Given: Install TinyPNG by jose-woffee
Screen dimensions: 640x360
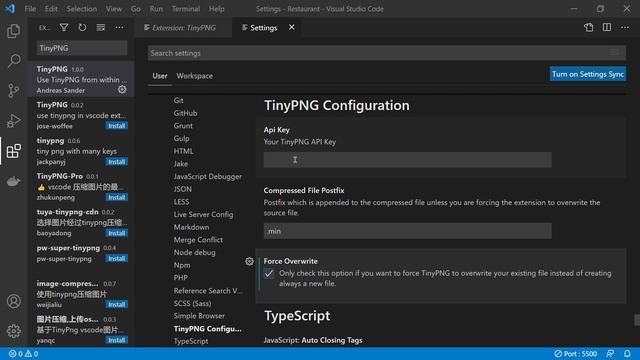Looking at the screenshot, I should 116,126.
